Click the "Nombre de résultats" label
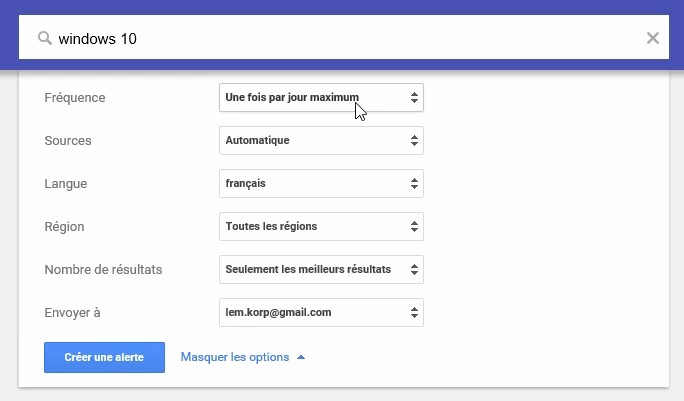This screenshot has height=401, width=684. tap(104, 270)
